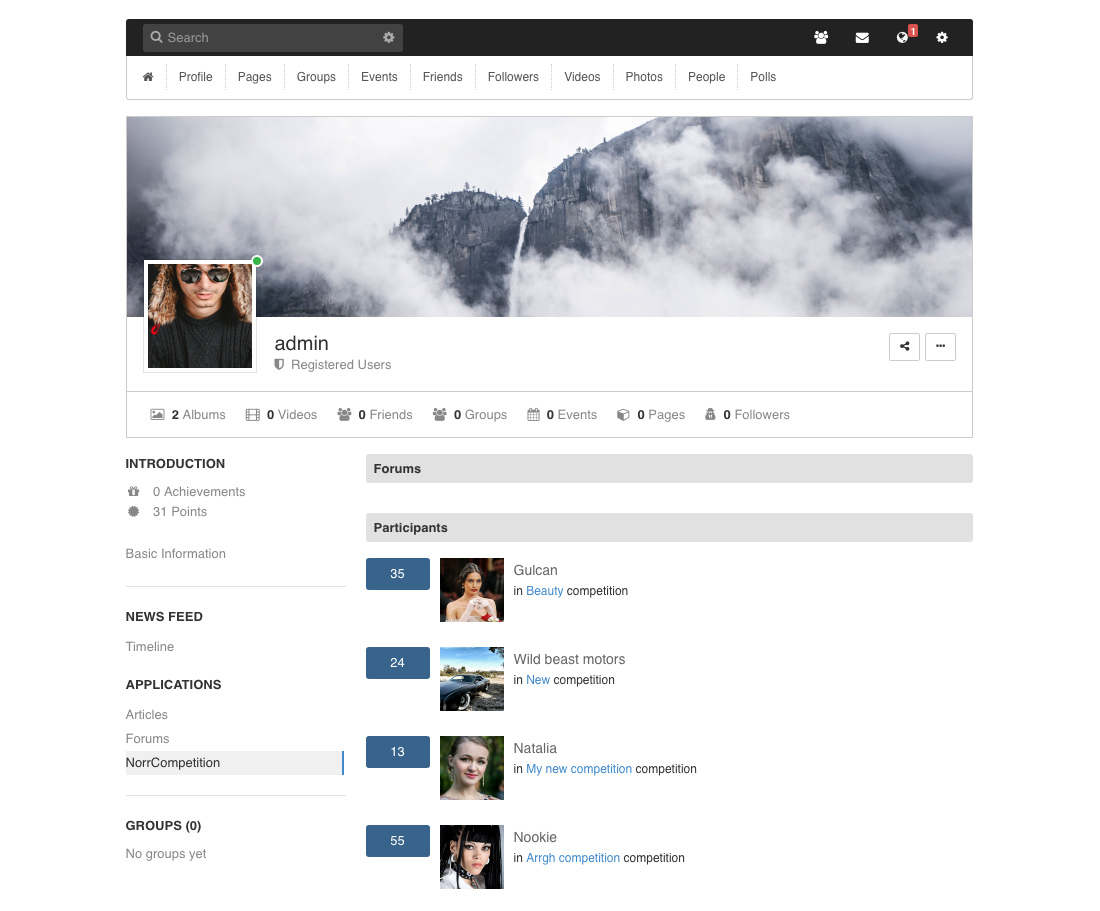Open the Beauty competition link
This screenshot has height=911, width=1100.
pos(545,591)
